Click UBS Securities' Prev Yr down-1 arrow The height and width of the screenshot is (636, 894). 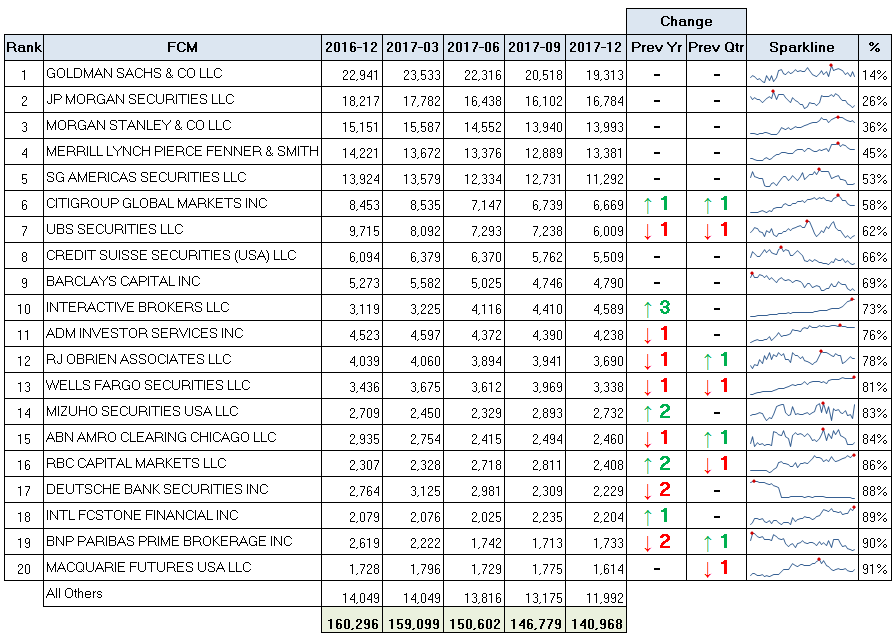point(656,230)
